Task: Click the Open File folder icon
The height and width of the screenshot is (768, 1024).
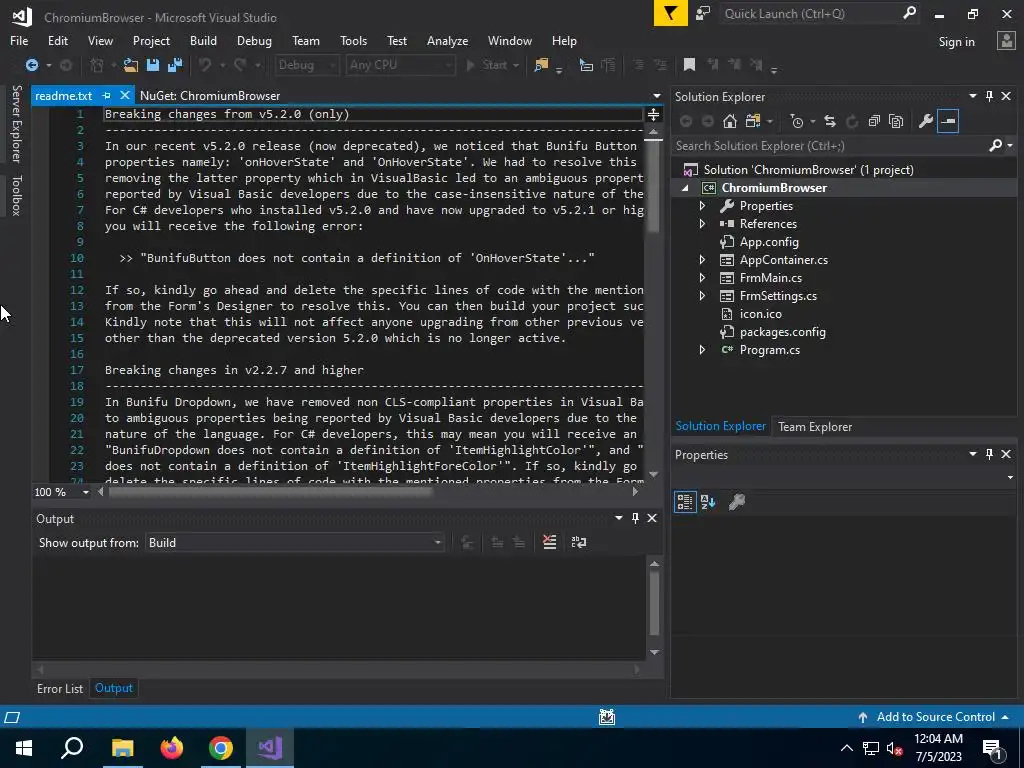Action: (131, 65)
